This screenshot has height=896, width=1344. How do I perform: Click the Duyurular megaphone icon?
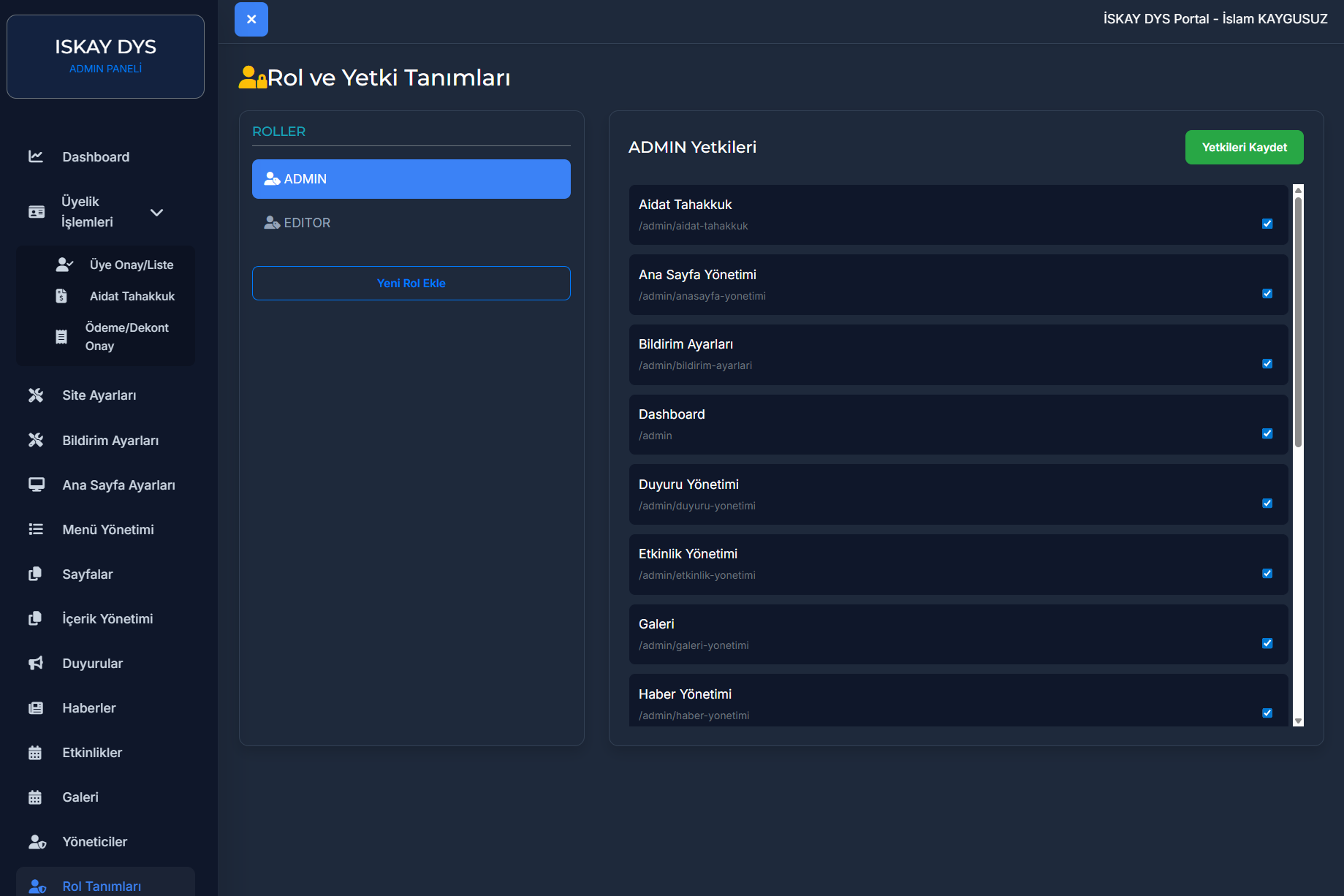tap(36, 663)
